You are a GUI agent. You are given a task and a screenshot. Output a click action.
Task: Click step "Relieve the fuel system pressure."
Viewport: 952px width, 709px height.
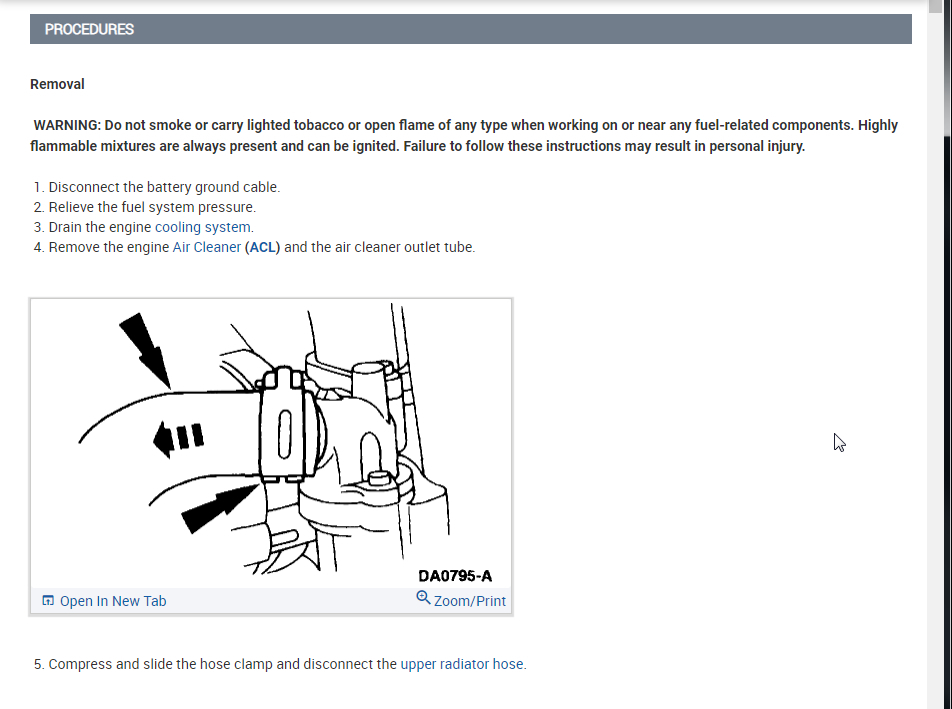(152, 207)
